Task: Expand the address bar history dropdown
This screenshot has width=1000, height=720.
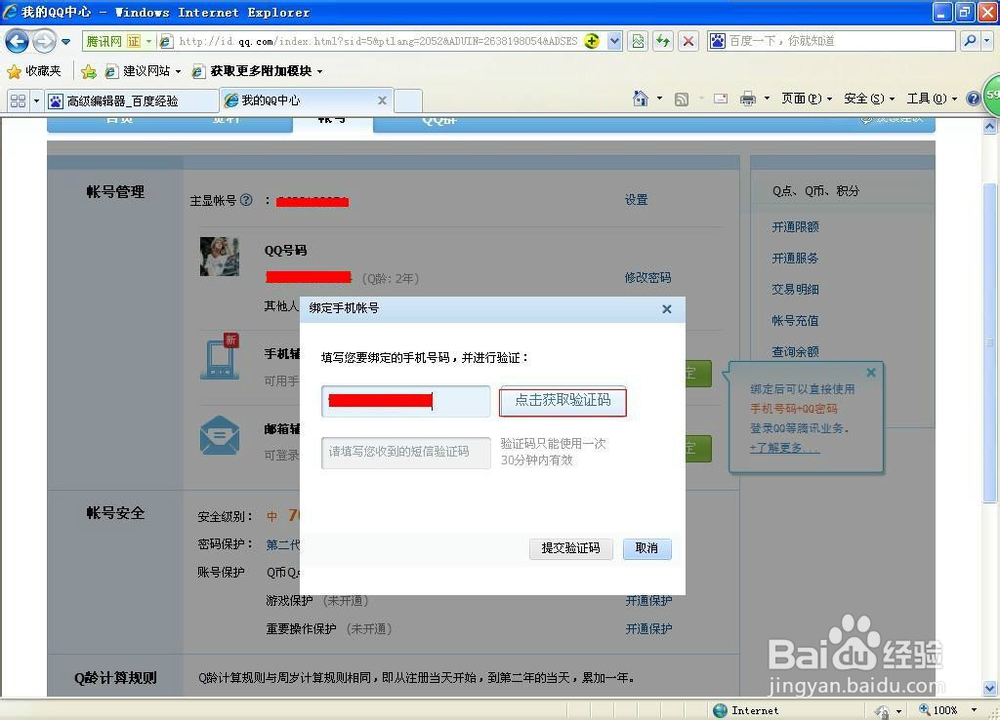Action: tap(614, 41)
